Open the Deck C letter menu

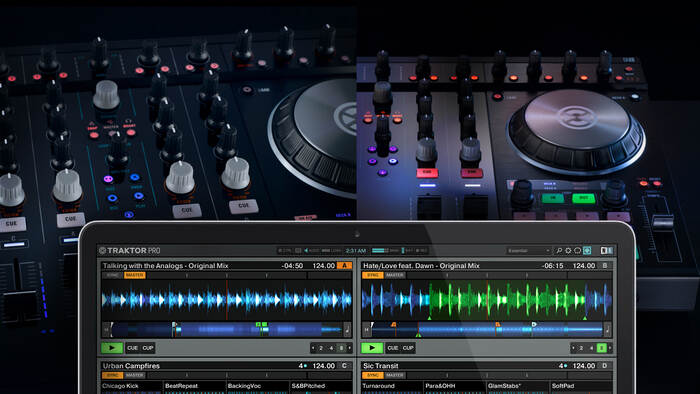pos(344,366)
